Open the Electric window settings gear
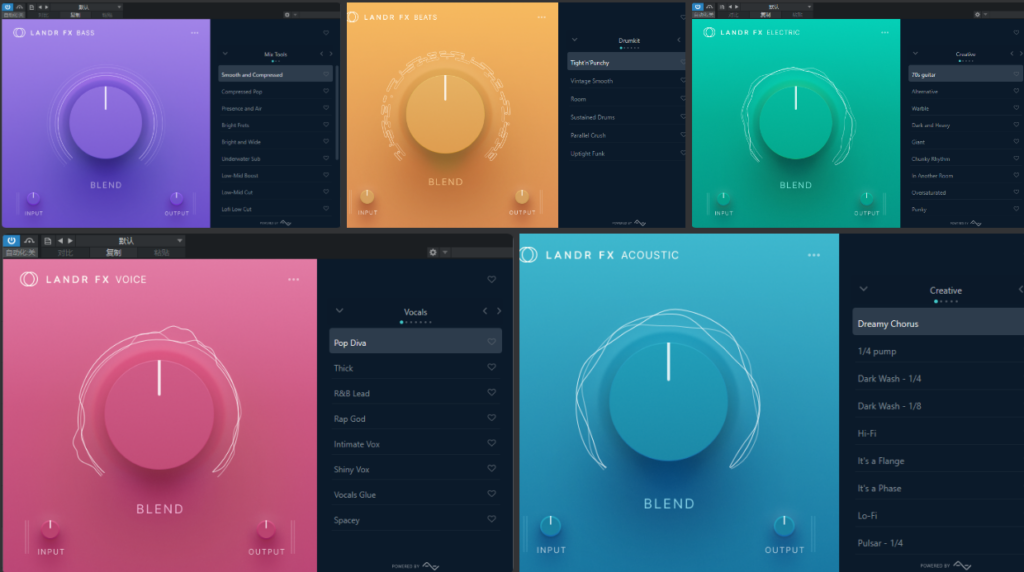This screenshot has width=1024, height=572. click(977, 14)
